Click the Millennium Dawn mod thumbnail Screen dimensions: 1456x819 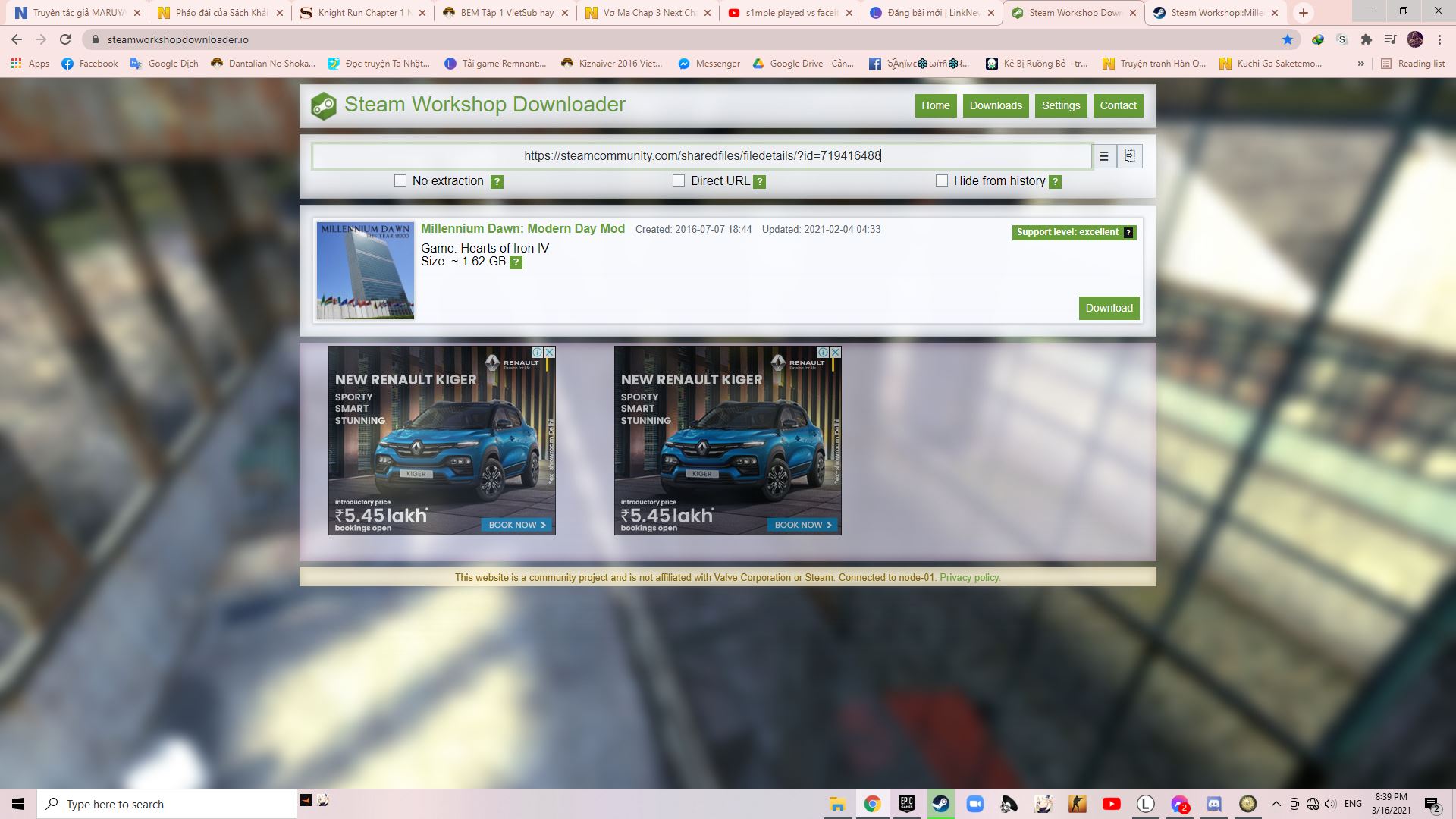pos(366,271)
